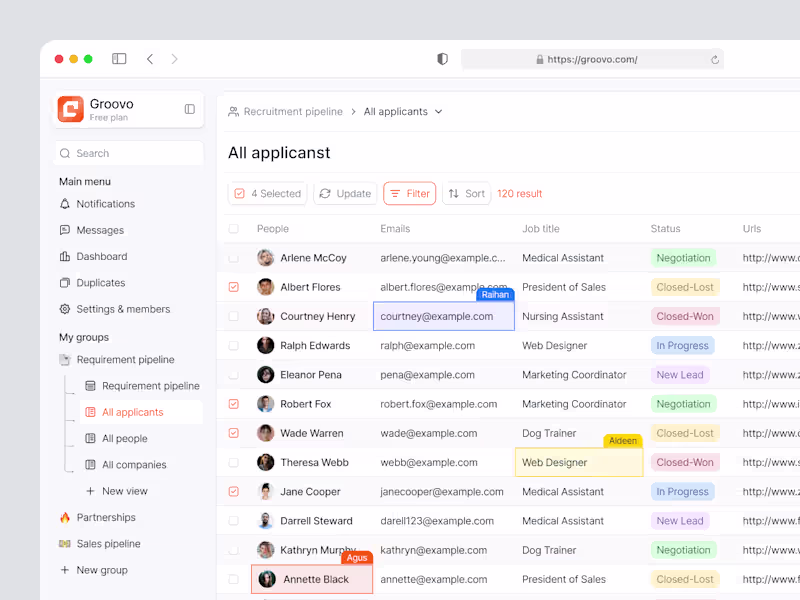
Task: Open the Sort dropdown
Action: coord(466,193)
